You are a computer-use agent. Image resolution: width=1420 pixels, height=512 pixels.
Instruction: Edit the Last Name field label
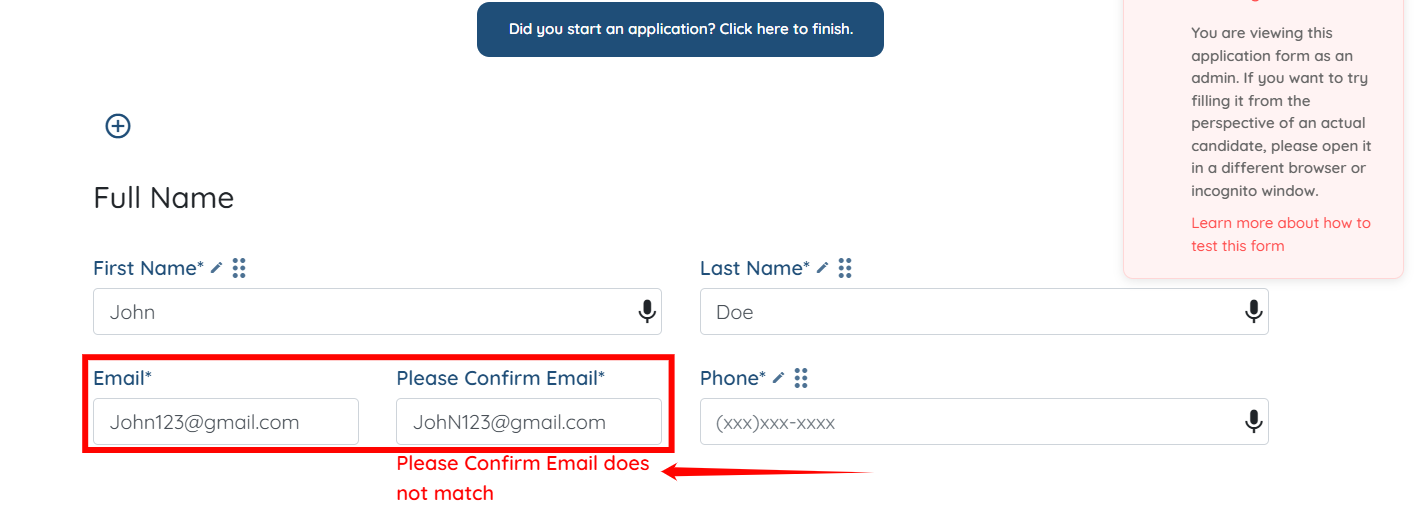823,268
